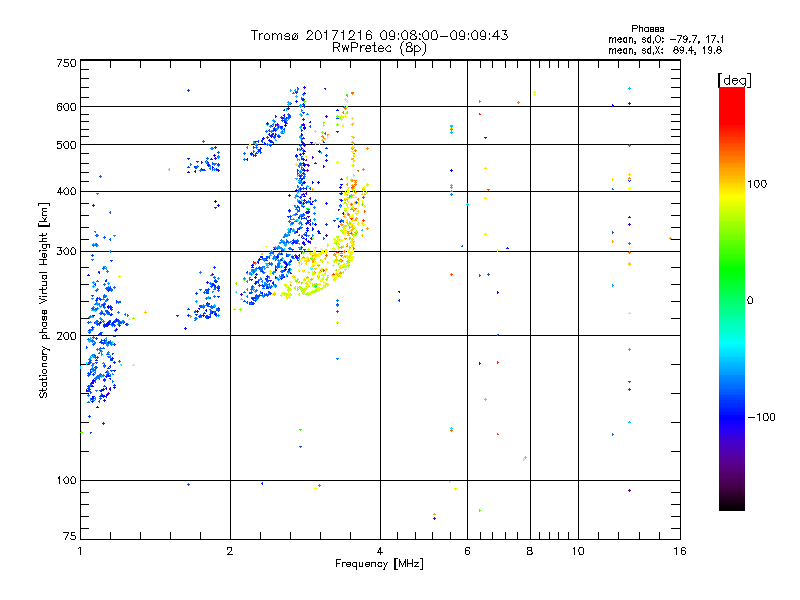
Task: Click the '300' y-axis tick label
Action: click(66, 252)
